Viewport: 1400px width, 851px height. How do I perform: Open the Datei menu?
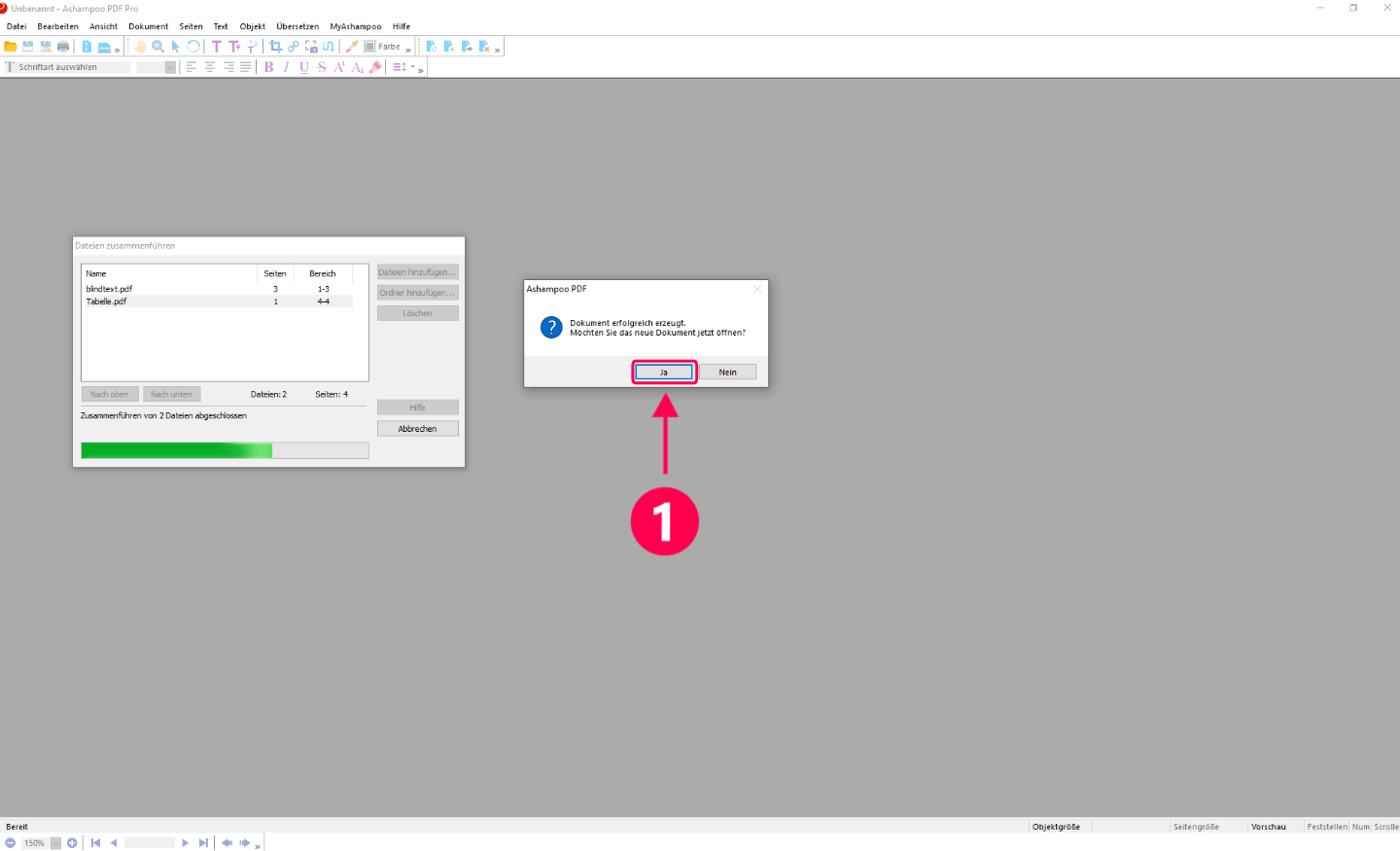[x=17, y=26]
